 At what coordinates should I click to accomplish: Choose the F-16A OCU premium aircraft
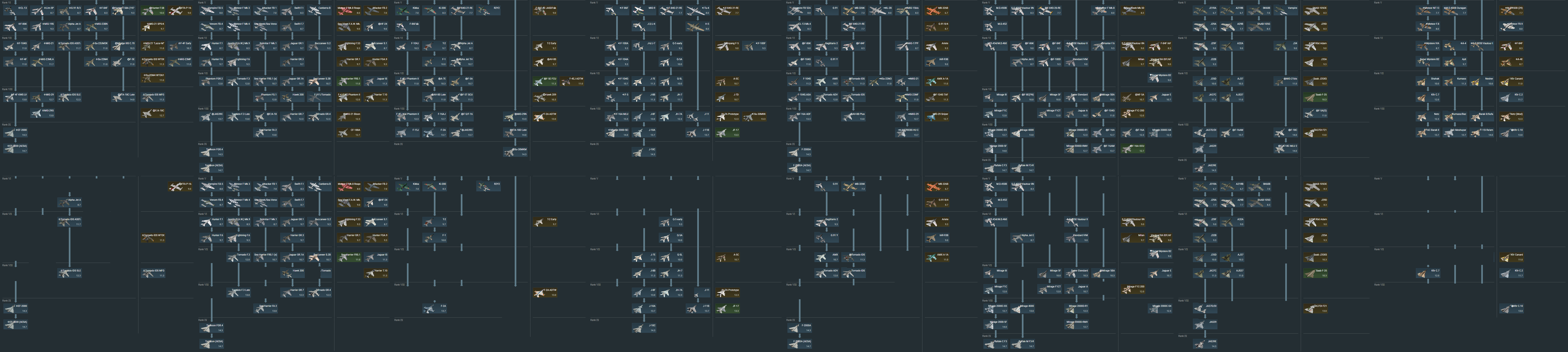1133,149
